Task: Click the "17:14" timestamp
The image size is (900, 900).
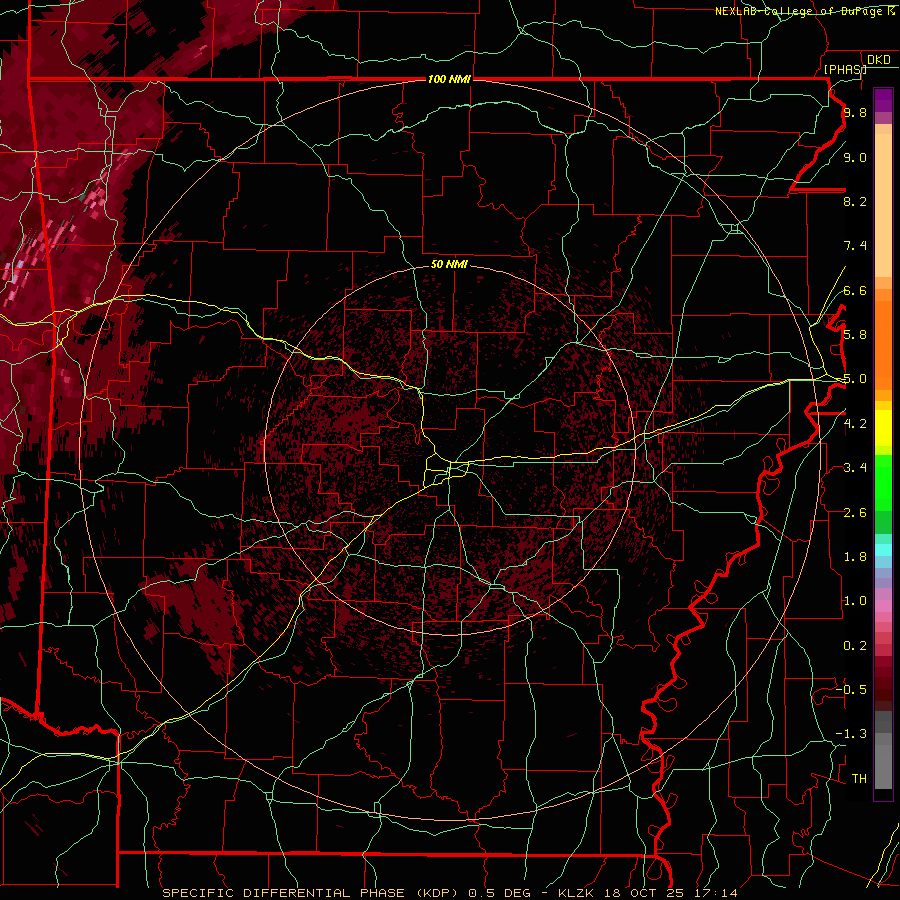Action: (x=715, y=893)
